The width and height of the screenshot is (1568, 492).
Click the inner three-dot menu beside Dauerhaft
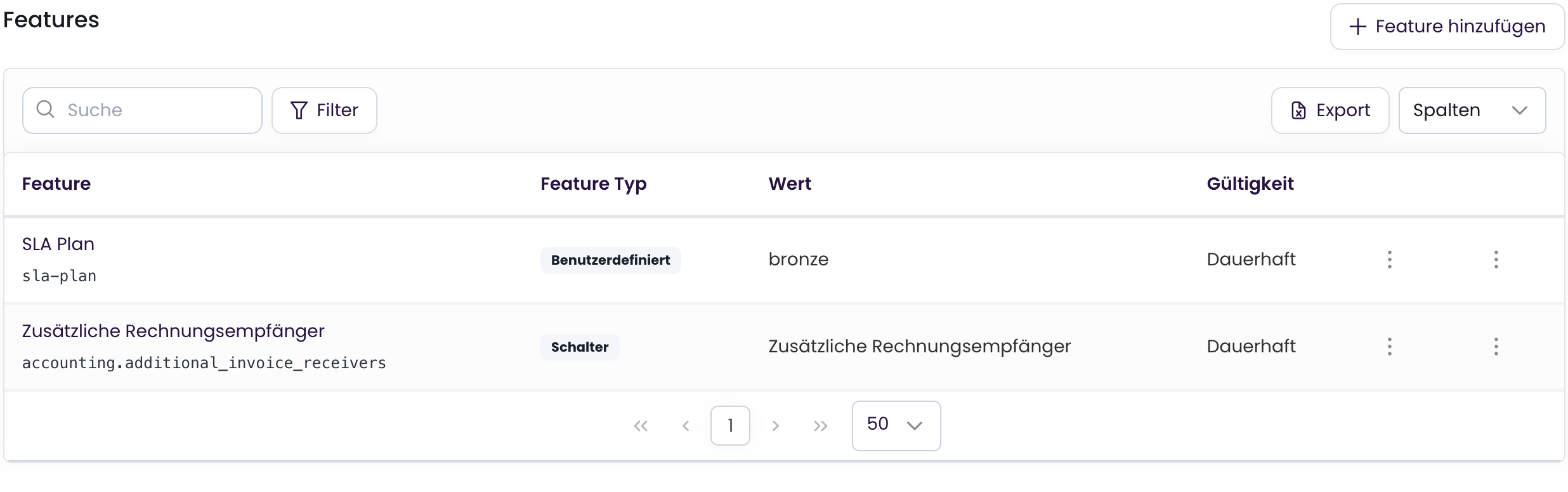(x=1389, y=259)
